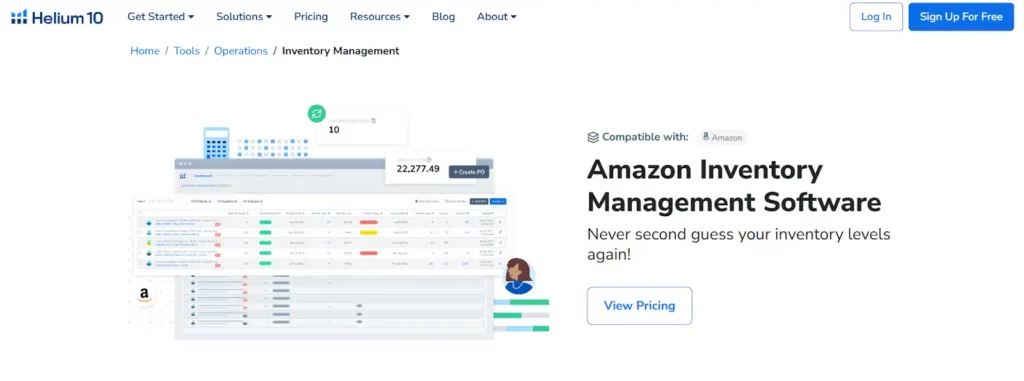Screen dimensions: 1024x381
Task: Open the Blog page
Action: click(443, 16)
